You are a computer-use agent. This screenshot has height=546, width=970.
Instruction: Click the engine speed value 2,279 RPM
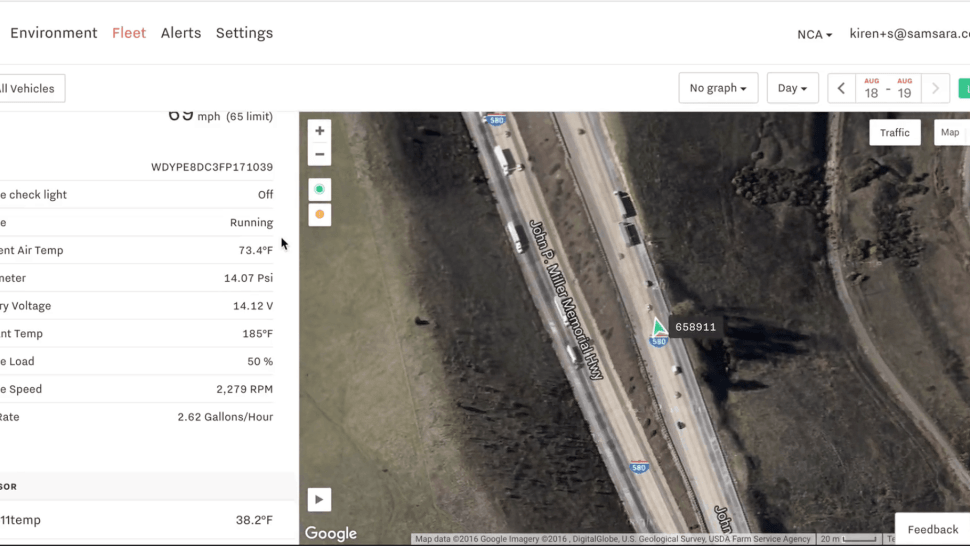point(244,390)
